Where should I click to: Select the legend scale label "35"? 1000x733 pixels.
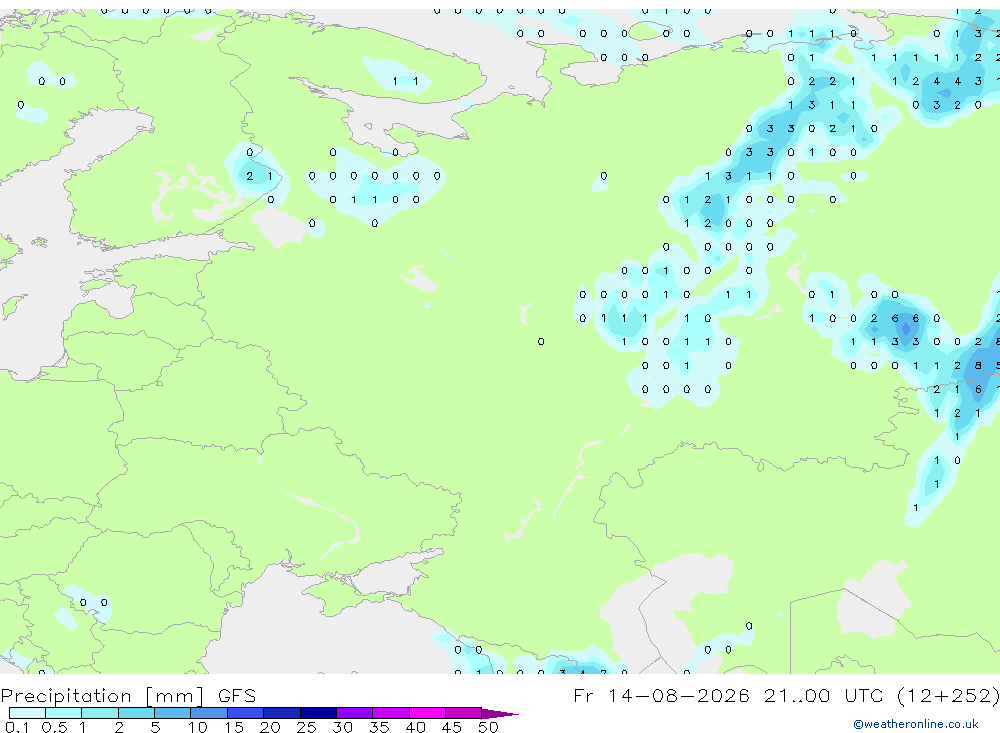click(x=379, y=727)
